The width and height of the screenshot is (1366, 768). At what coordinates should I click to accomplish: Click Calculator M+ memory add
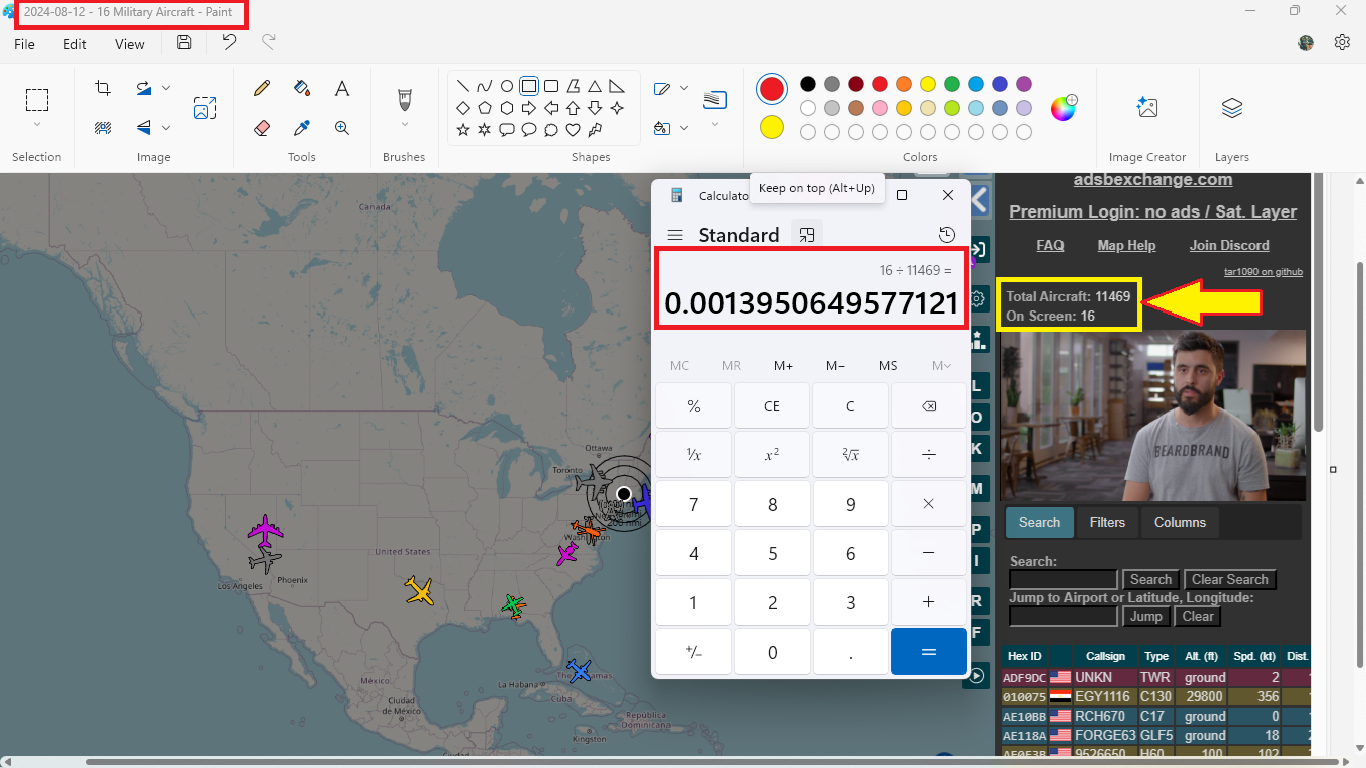point(784,366)
